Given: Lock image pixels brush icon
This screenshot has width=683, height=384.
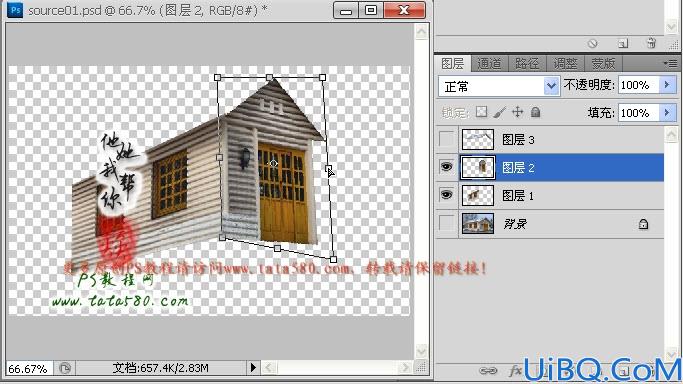Looking at the screenshot, I should point(500,112).
